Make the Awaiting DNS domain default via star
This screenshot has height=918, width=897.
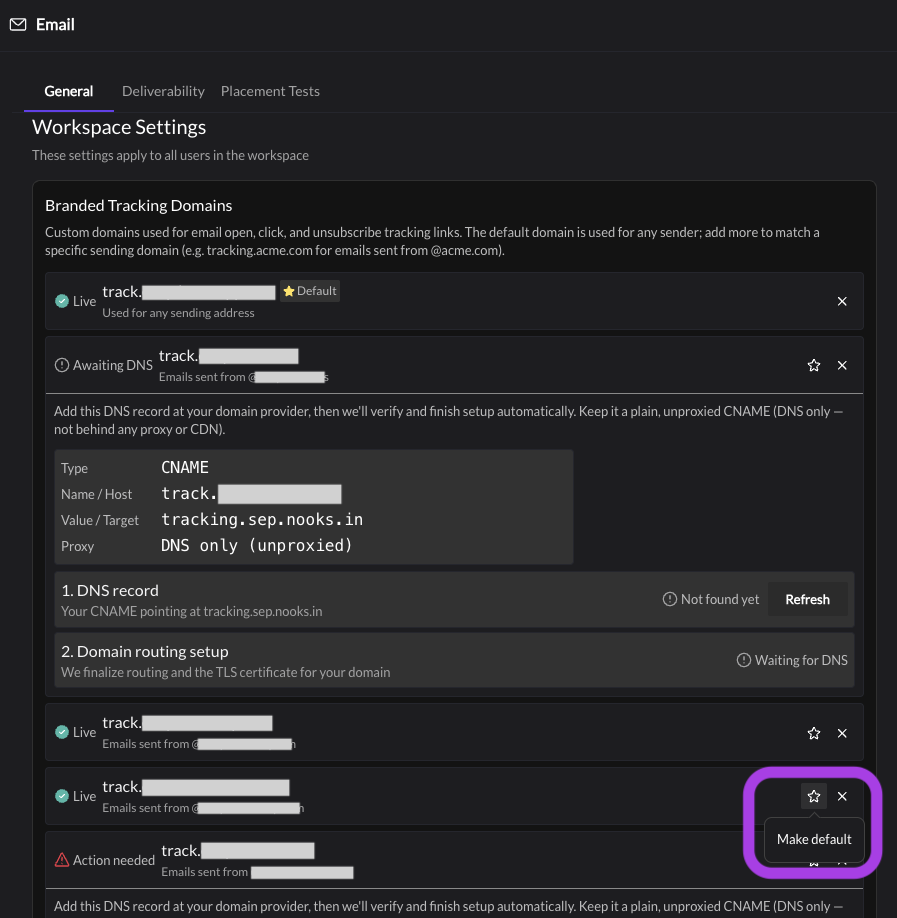814,365
